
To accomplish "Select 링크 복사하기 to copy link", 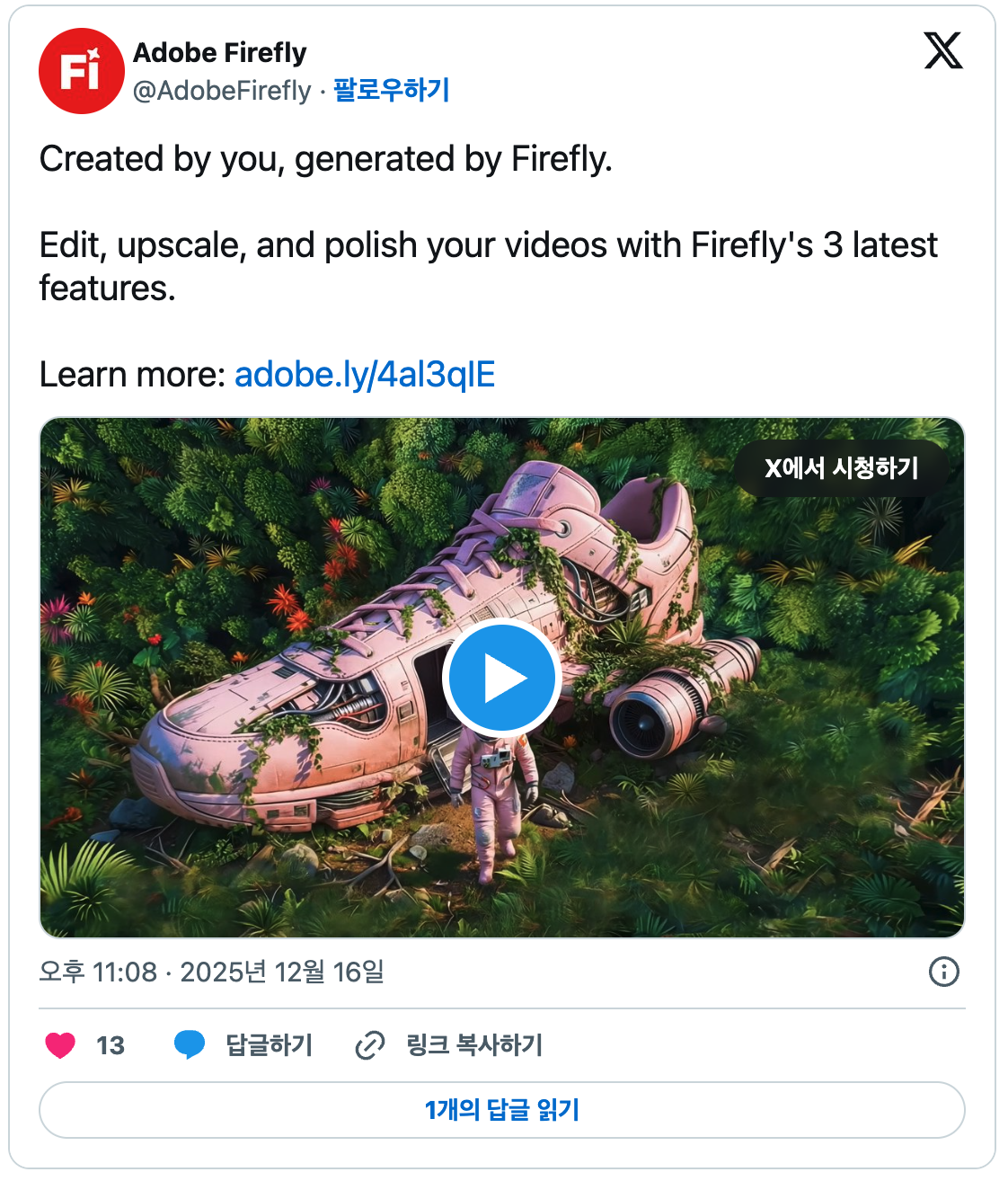I will click(474, 1045).
